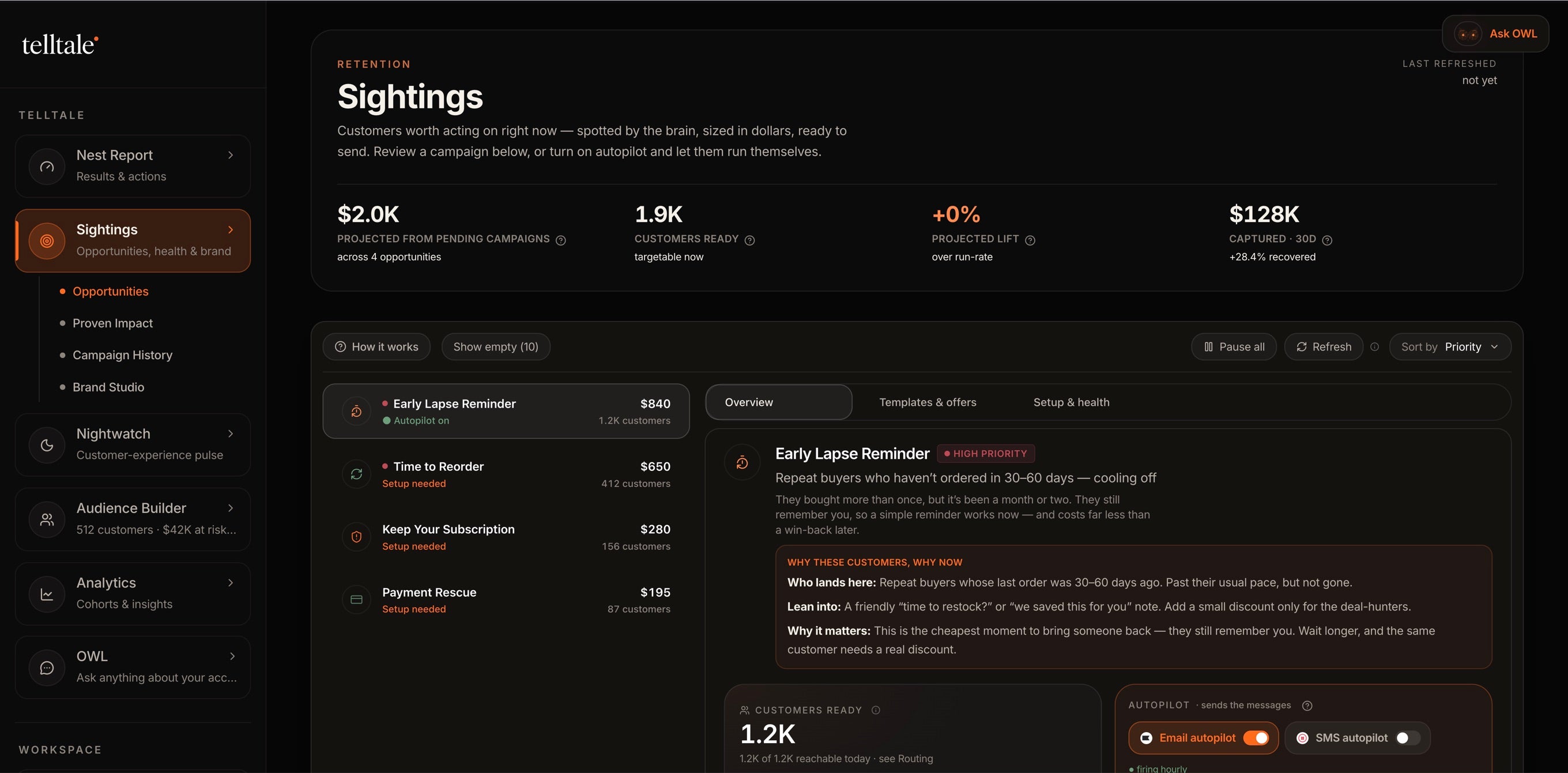The image size is (1568, 773).
Task: Expand the Nest Report chevron
Action: (231, 155)
